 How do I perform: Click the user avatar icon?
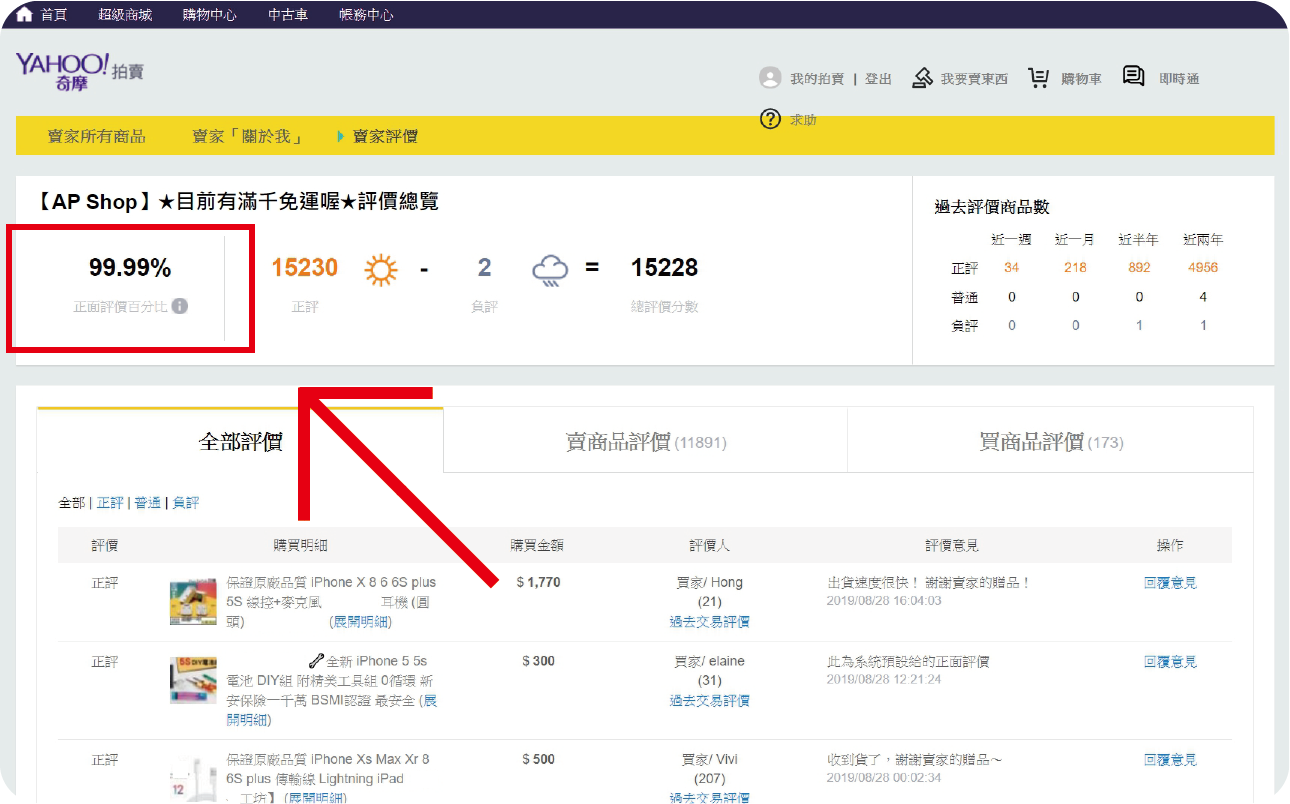769,78
